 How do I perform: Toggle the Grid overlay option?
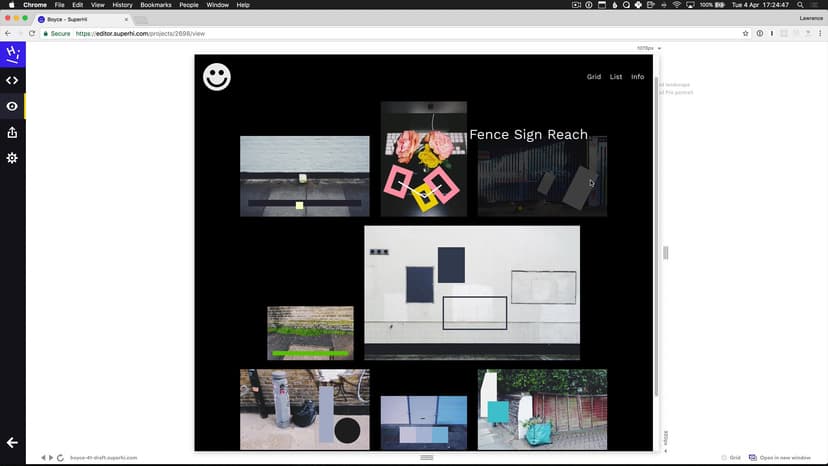tap(730, 457)
